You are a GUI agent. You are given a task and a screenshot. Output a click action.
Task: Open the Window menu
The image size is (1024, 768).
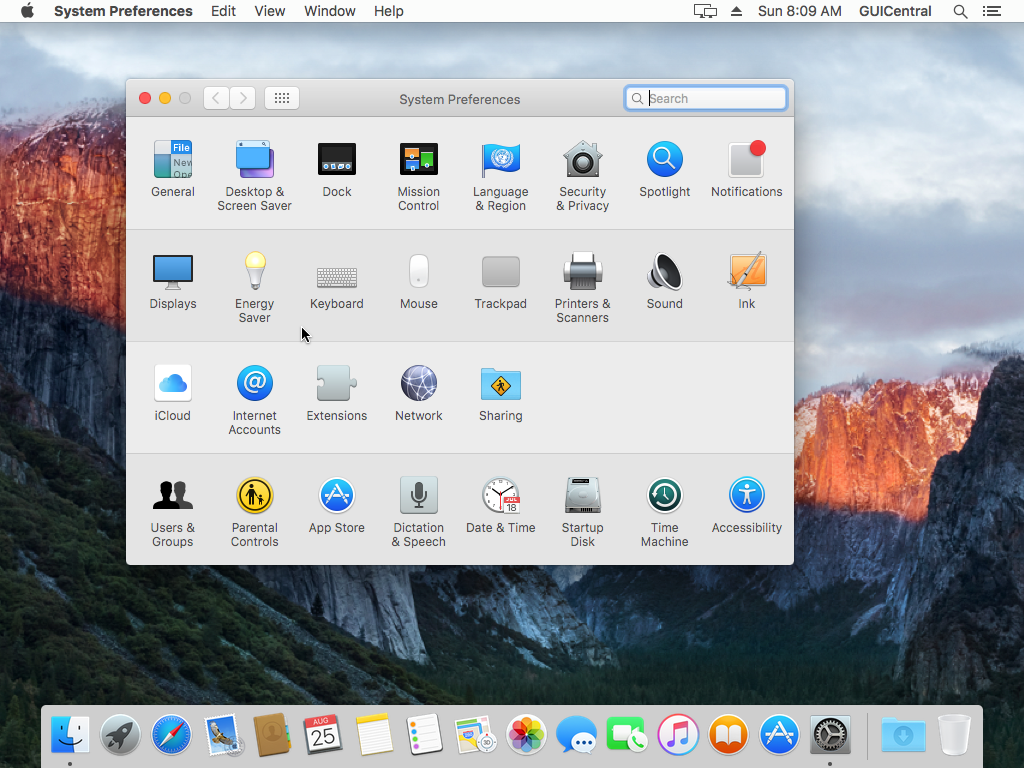pos(330,11)
